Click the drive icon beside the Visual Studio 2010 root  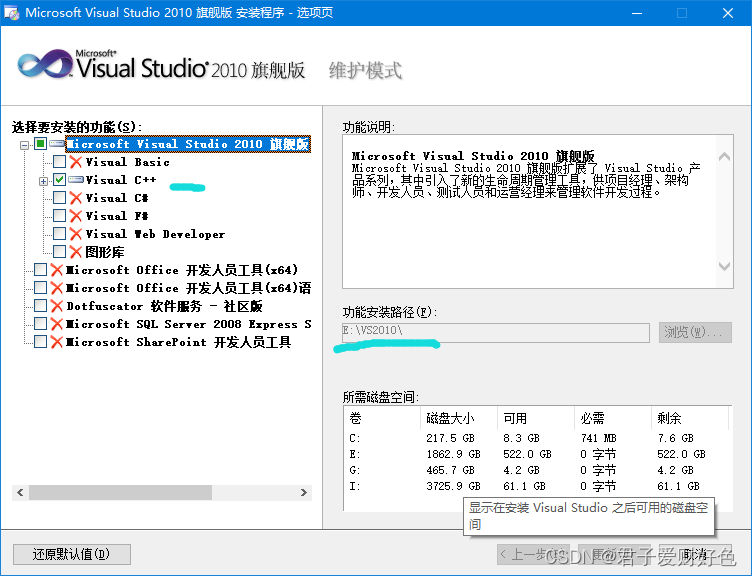pos(57,143)
